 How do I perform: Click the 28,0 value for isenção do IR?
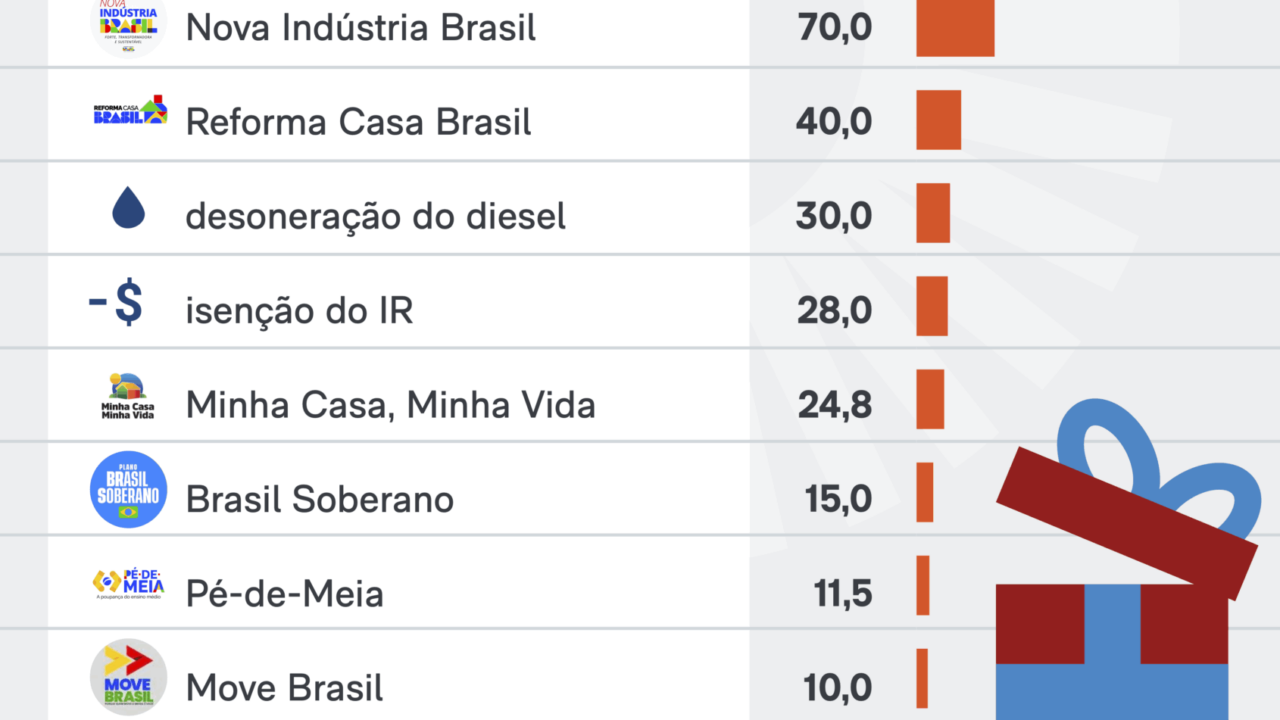834,311
